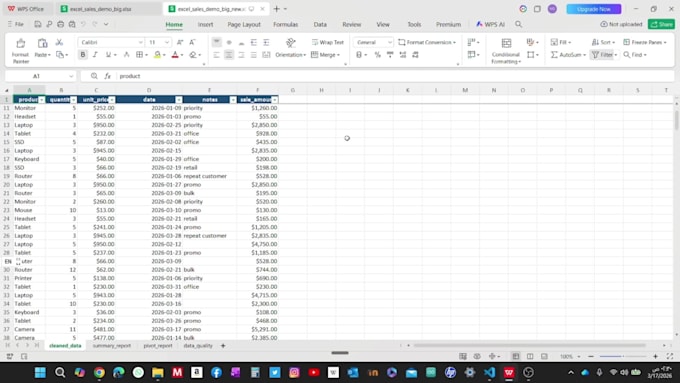This screenshot has height=383, width=680.
Task: Apply the yellow fill color swatch
Action: point(157,55)
